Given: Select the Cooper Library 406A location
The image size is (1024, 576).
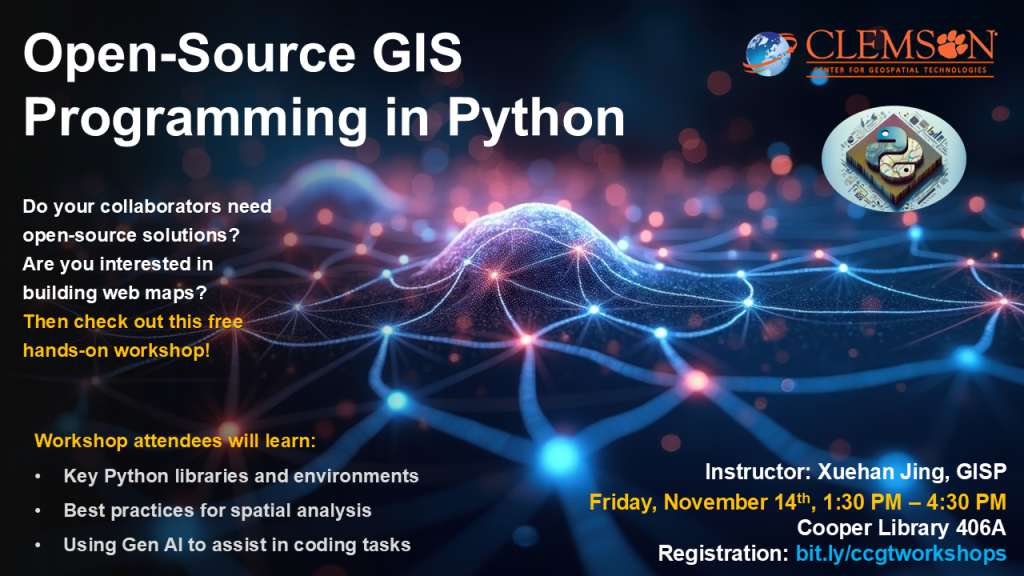Looking at the screenshot, I should (x=901, y=527).
